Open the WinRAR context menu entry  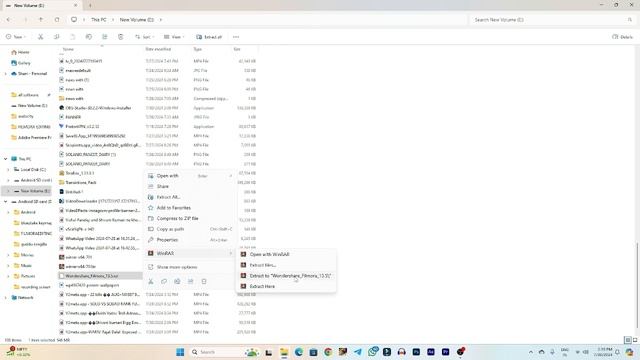[x=190, y=253]
